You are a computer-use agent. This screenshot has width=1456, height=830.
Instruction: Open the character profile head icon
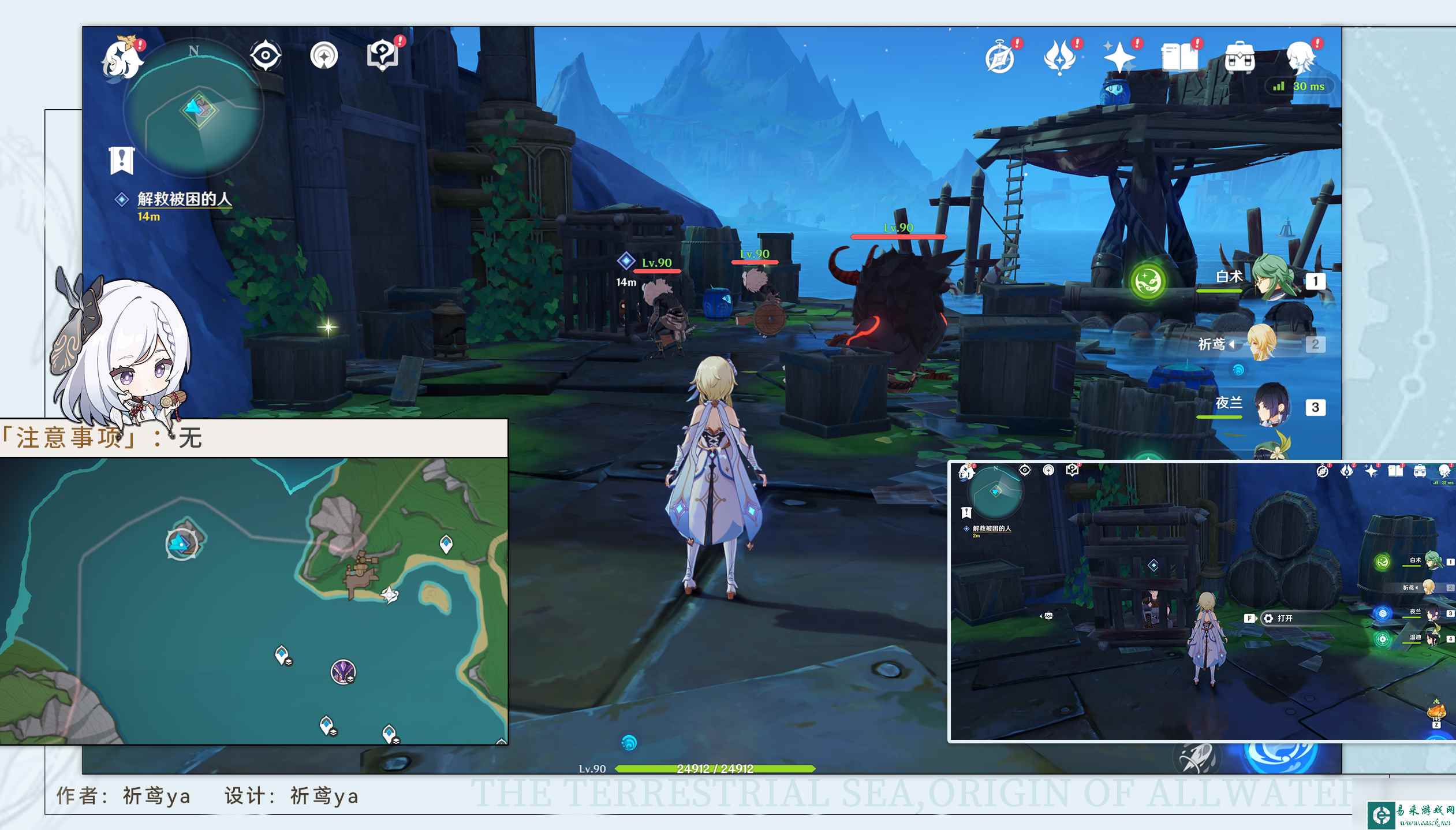click(1301, 57)
